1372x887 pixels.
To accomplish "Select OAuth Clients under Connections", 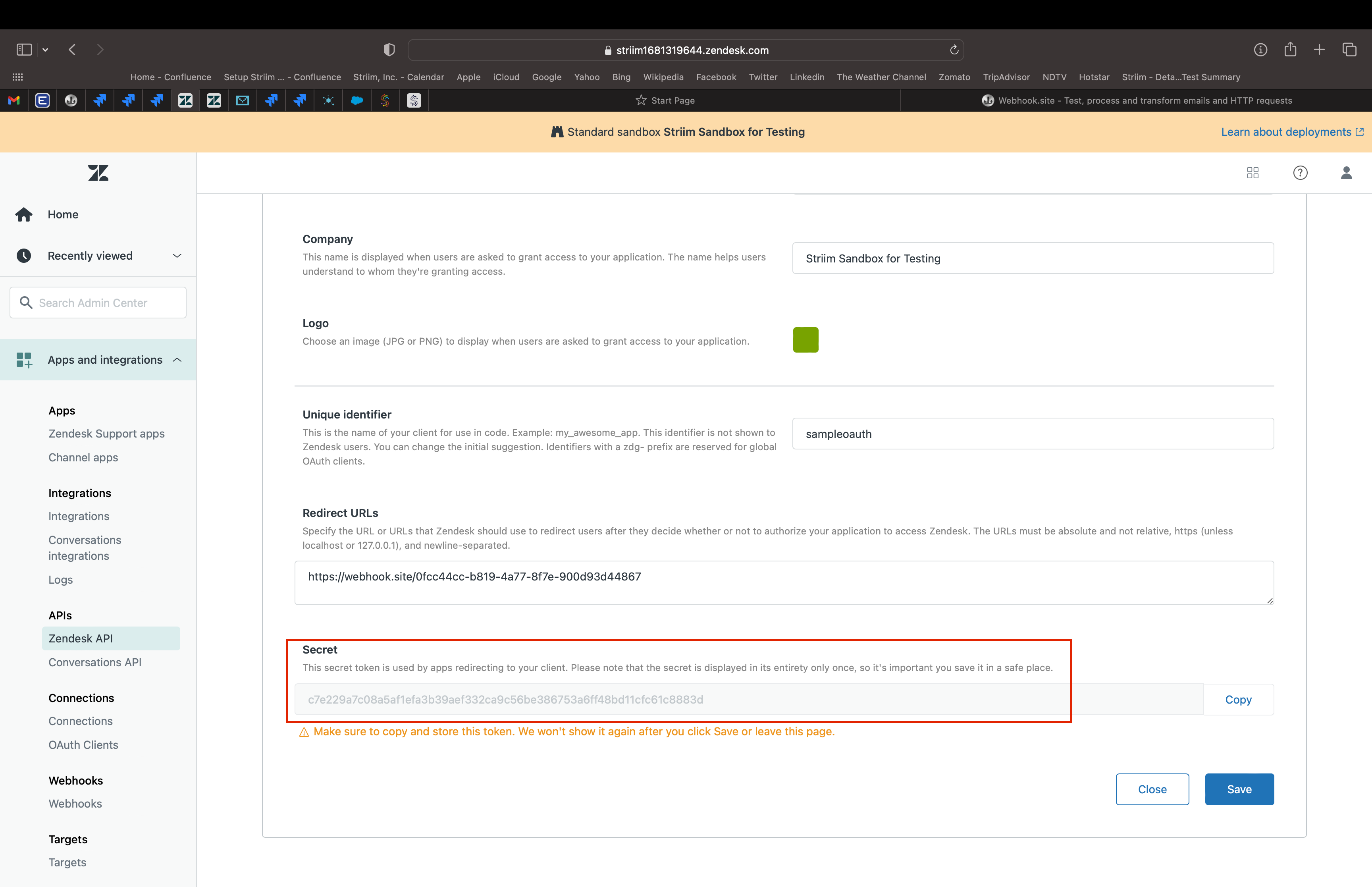I will coord(83,744).
